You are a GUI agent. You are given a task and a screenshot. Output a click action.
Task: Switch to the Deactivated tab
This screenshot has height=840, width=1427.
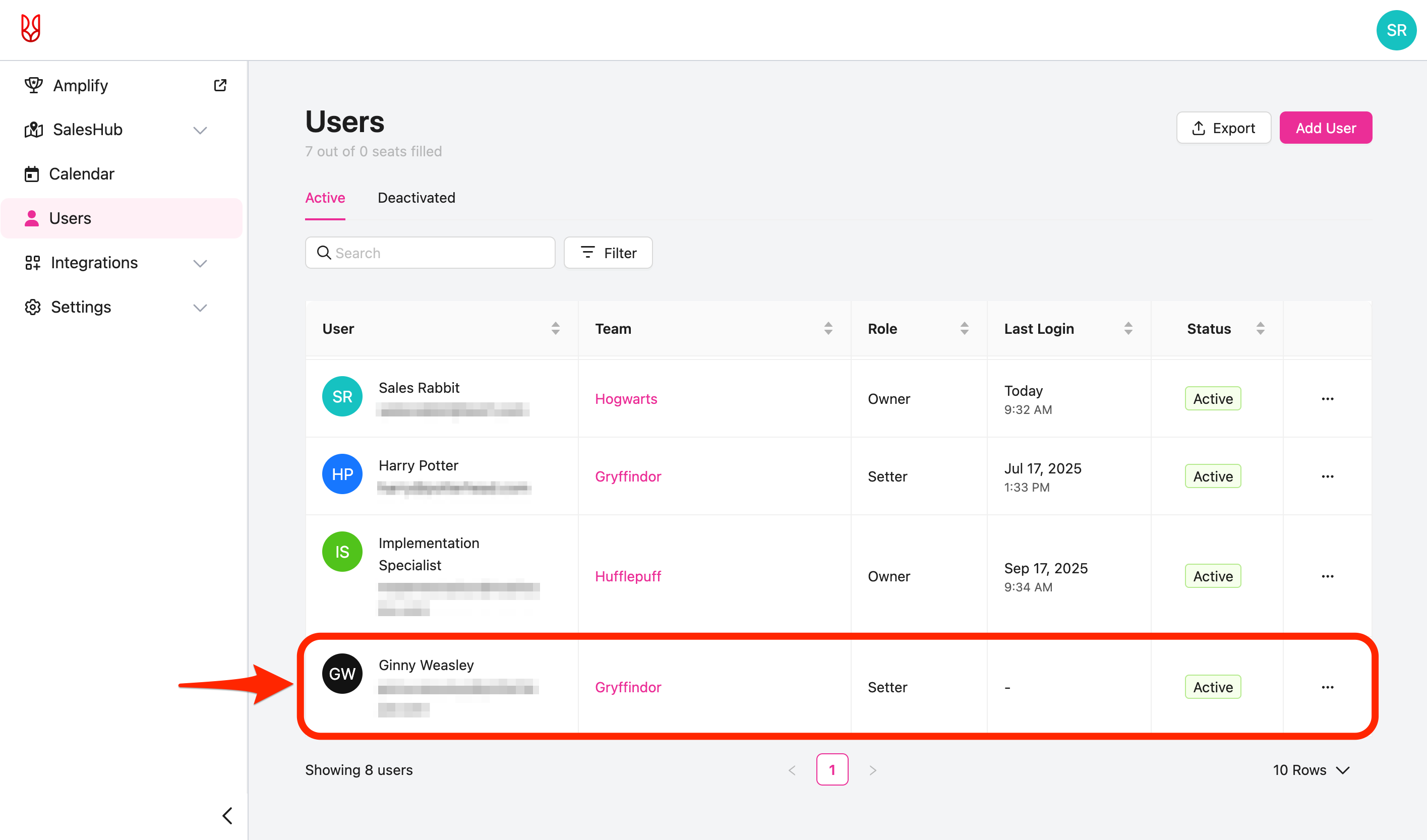coord(416,198)
